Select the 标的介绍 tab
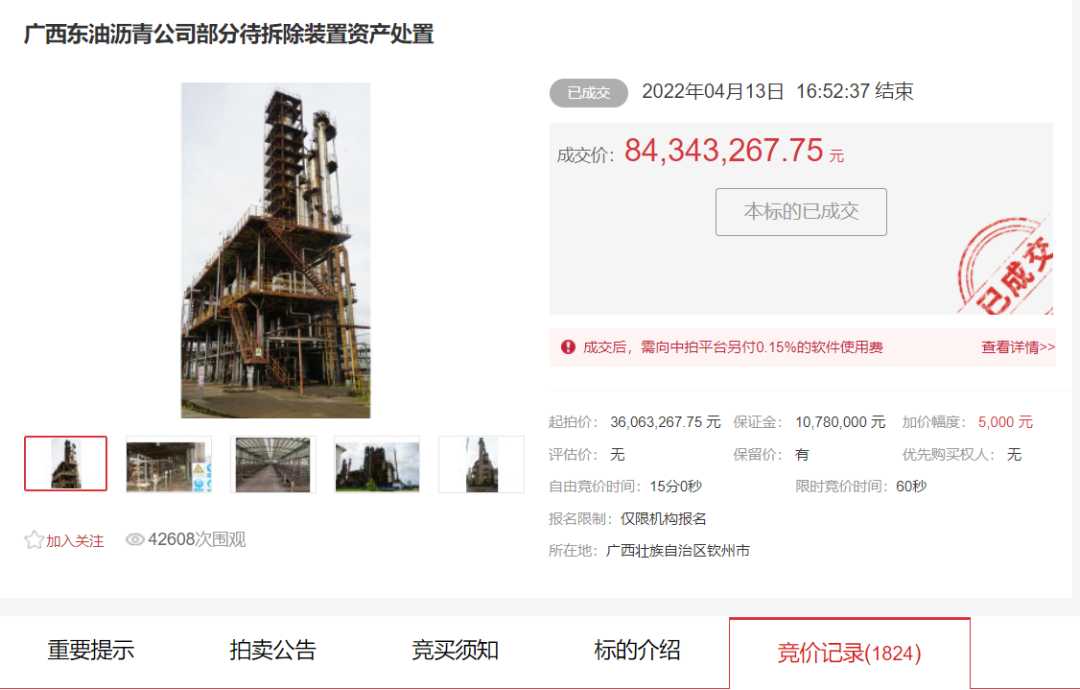The height and width of the screenshot is (690, 1080). pyautogui.click(x=637, y=651)
